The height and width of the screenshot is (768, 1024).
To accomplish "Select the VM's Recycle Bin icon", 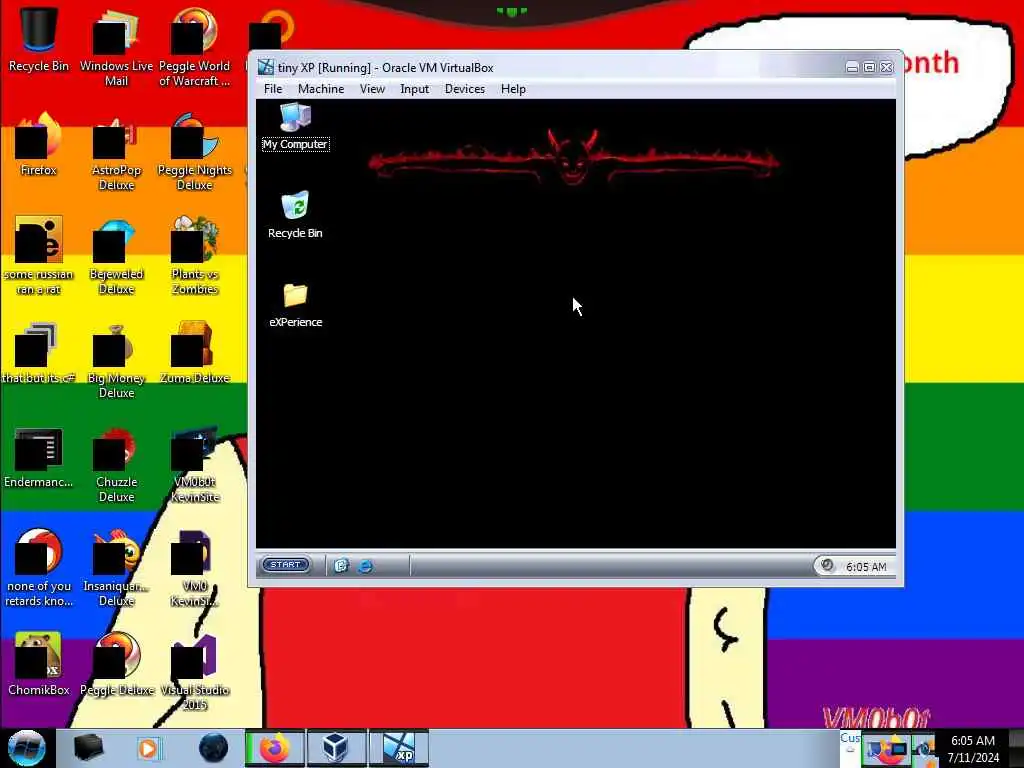I will tap(295, 215).
